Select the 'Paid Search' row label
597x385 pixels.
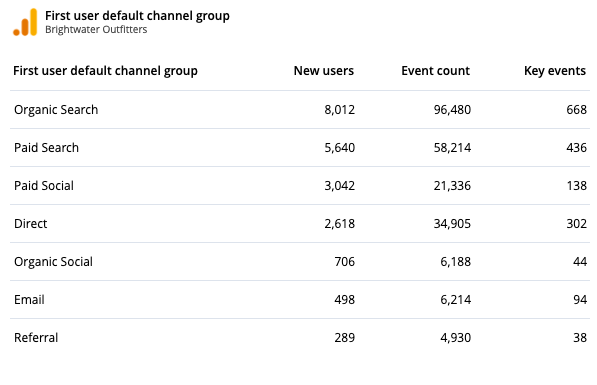pyautogui.click(x=46, y=148)
